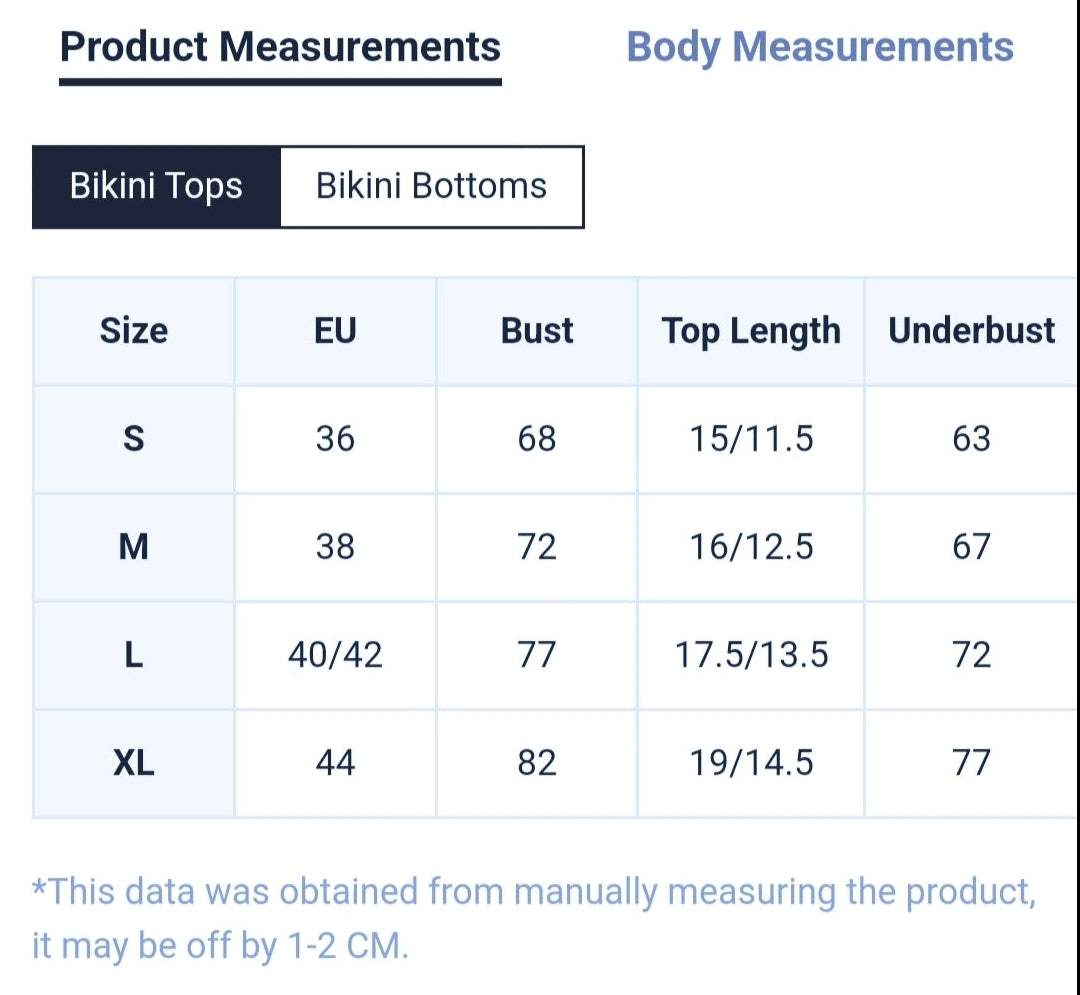
Task: Click the 63 underbust value cell
Action: [x=971, y=439]
